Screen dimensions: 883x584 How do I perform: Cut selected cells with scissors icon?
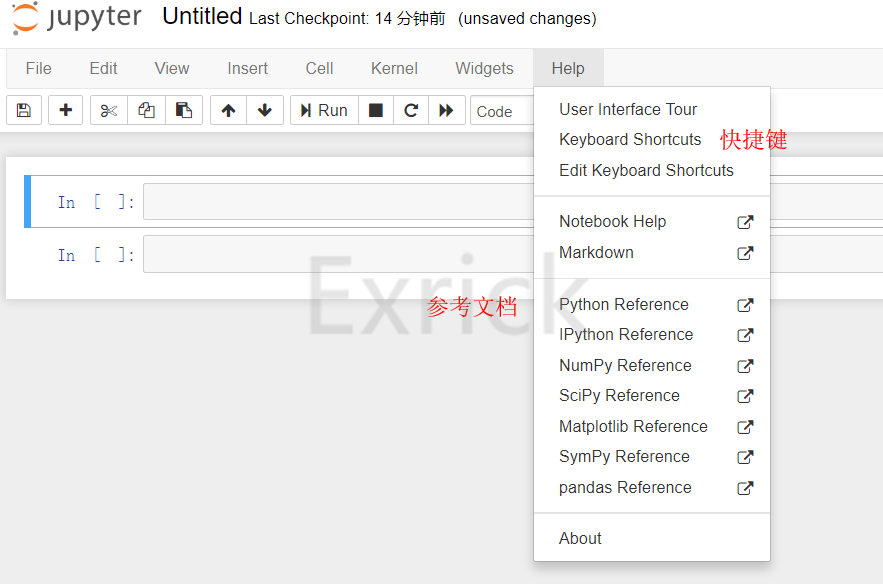point(109,110)
